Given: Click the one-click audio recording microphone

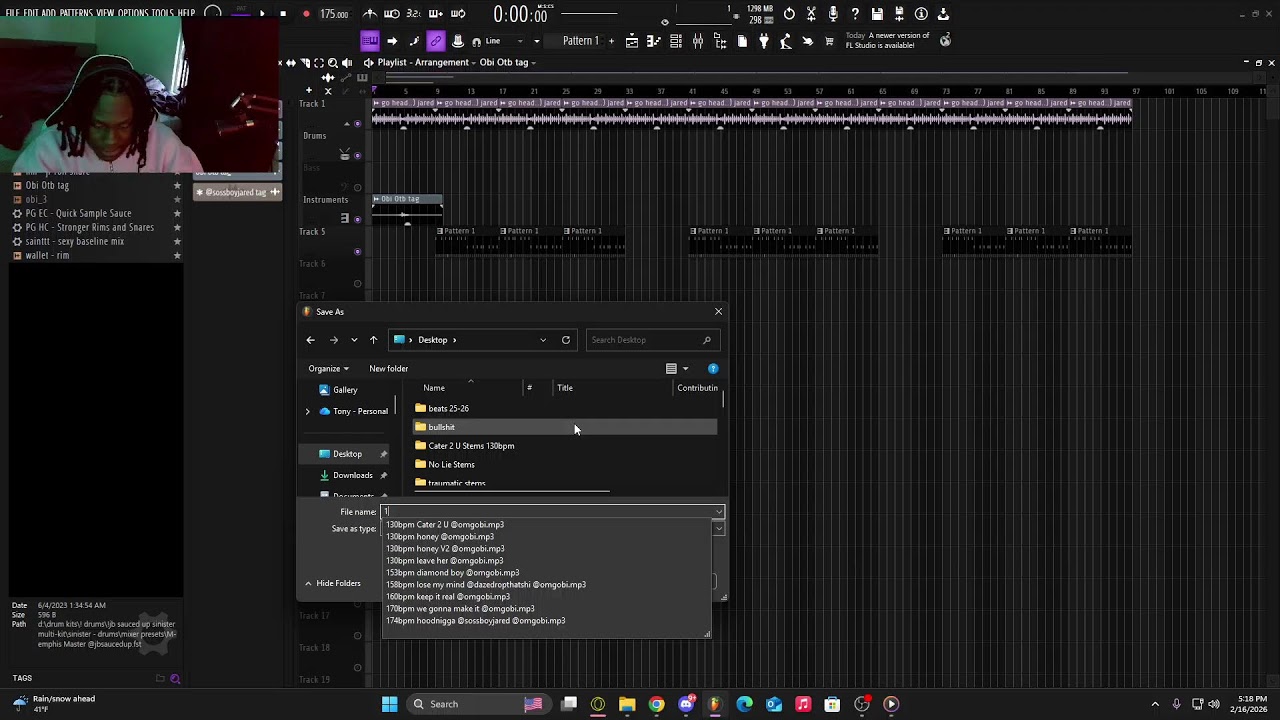Looking at the screenshot, I should pos(833,14).
